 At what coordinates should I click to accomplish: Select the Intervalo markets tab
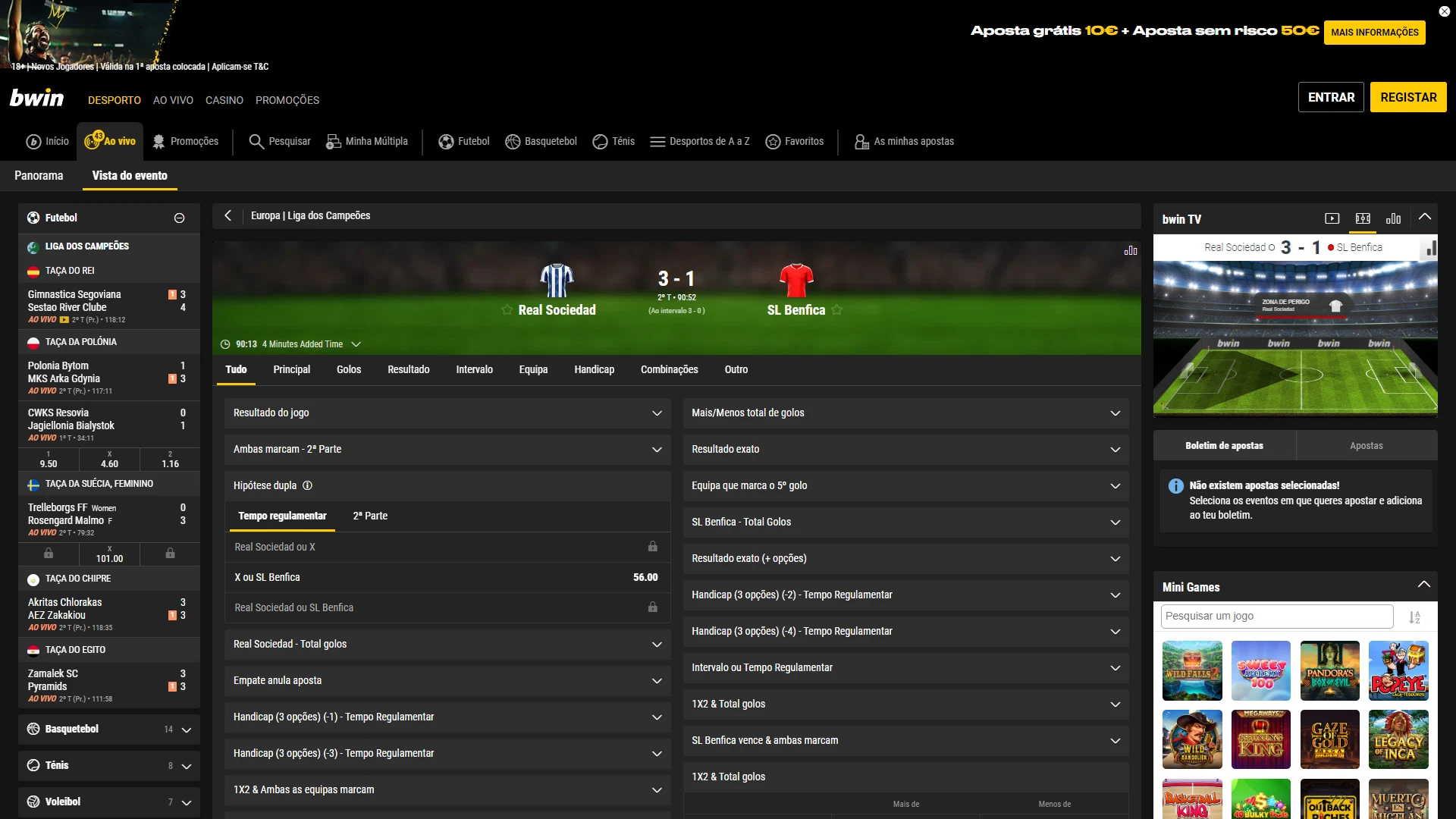(x=475, y=370)
